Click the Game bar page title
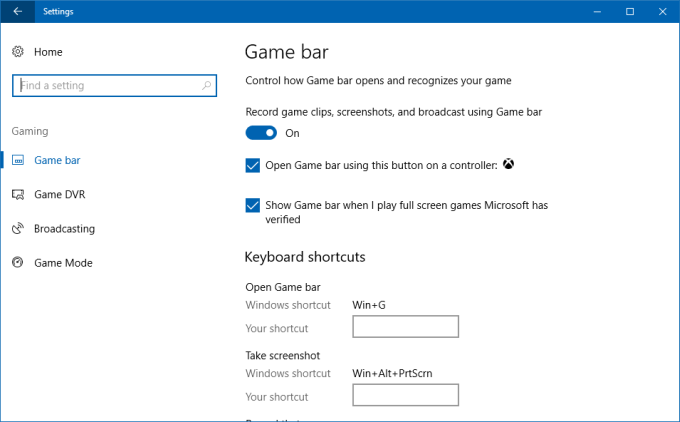680x422 pixels. click(x=287, y=52)
